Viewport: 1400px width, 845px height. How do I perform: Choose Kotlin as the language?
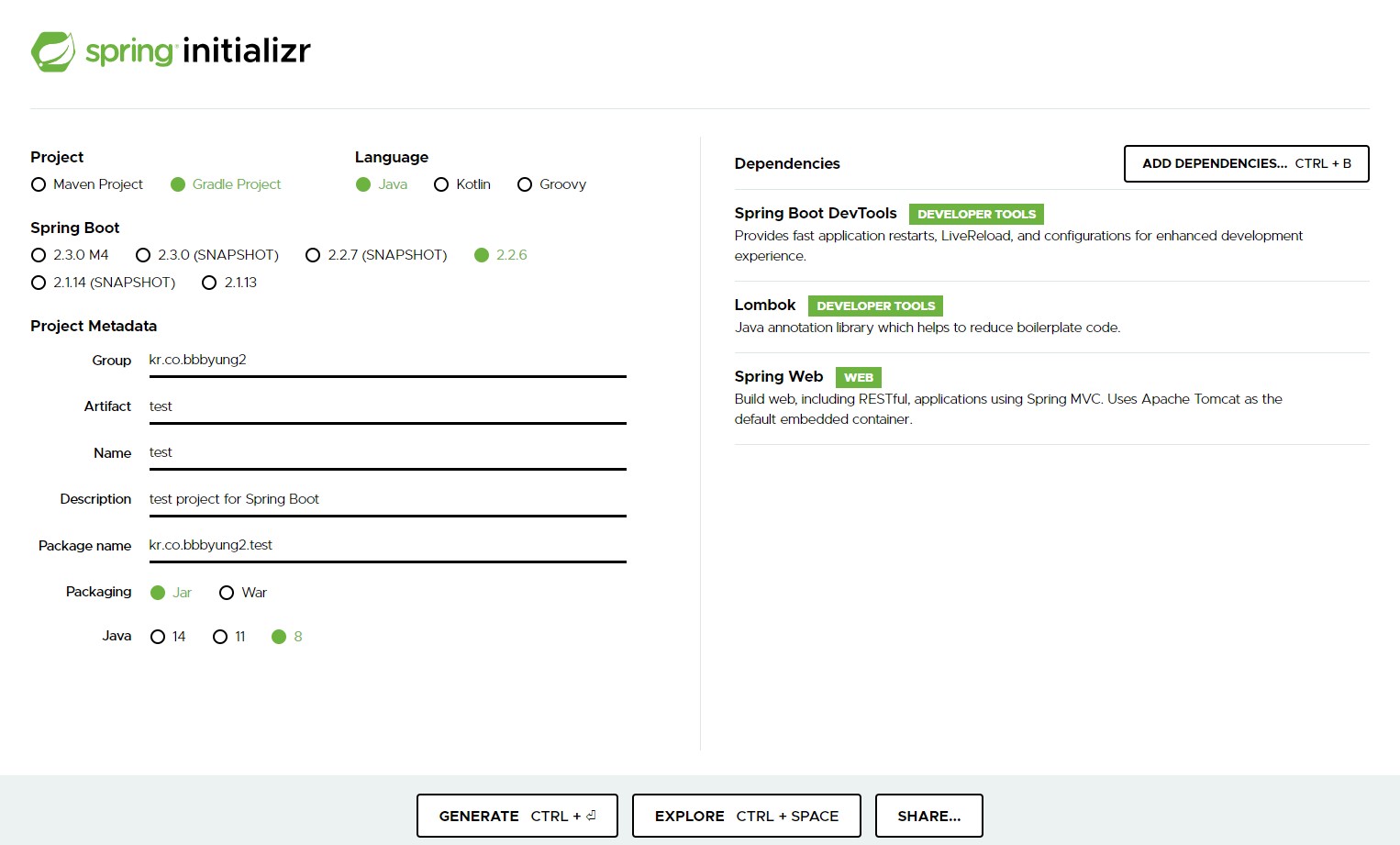pyautogui.click(x=462, y=184)
